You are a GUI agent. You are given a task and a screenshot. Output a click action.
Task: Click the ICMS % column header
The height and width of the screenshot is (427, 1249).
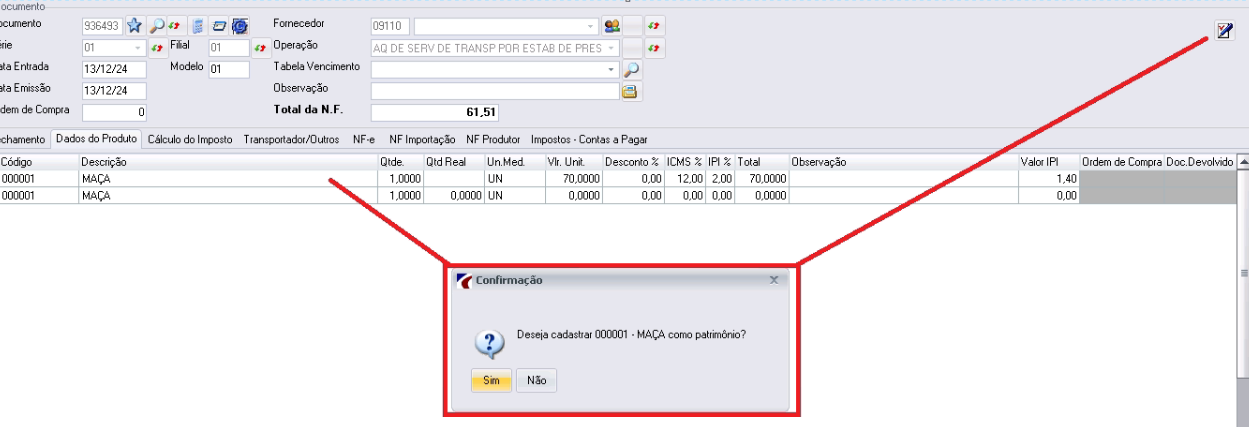[685, 161]
